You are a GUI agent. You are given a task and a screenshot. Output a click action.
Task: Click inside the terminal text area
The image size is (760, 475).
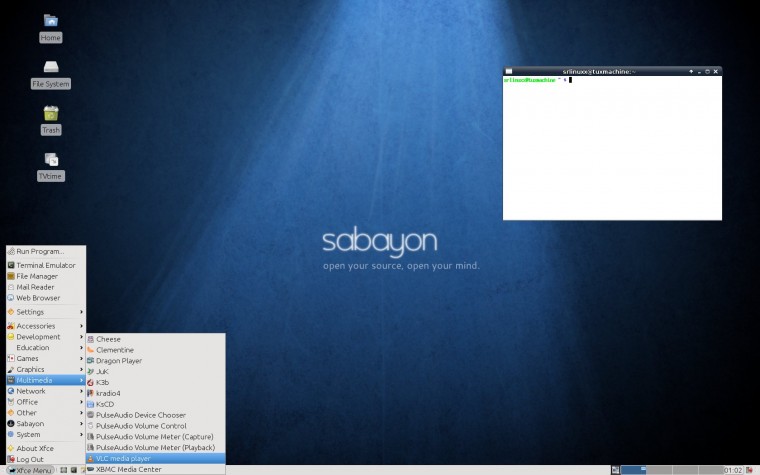tap(612, 148)
